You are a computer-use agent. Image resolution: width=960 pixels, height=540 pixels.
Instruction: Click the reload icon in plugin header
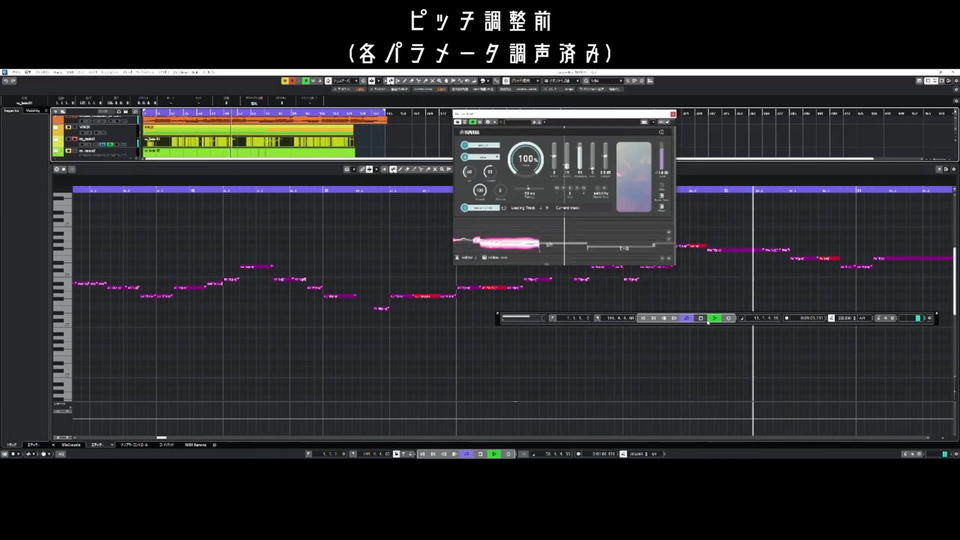(661, 132)
